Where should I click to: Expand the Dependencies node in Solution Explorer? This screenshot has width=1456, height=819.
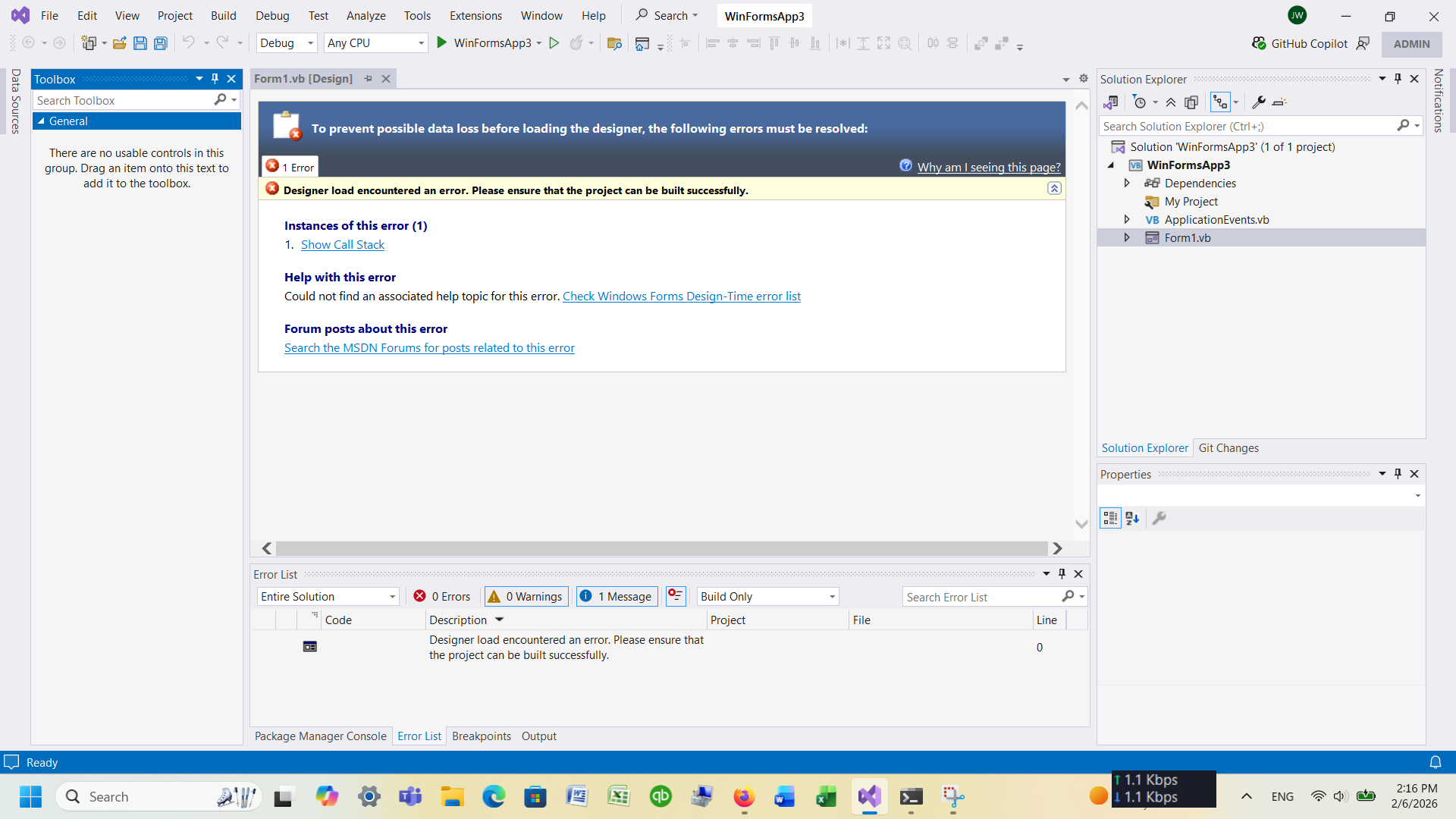(1127, 184)
